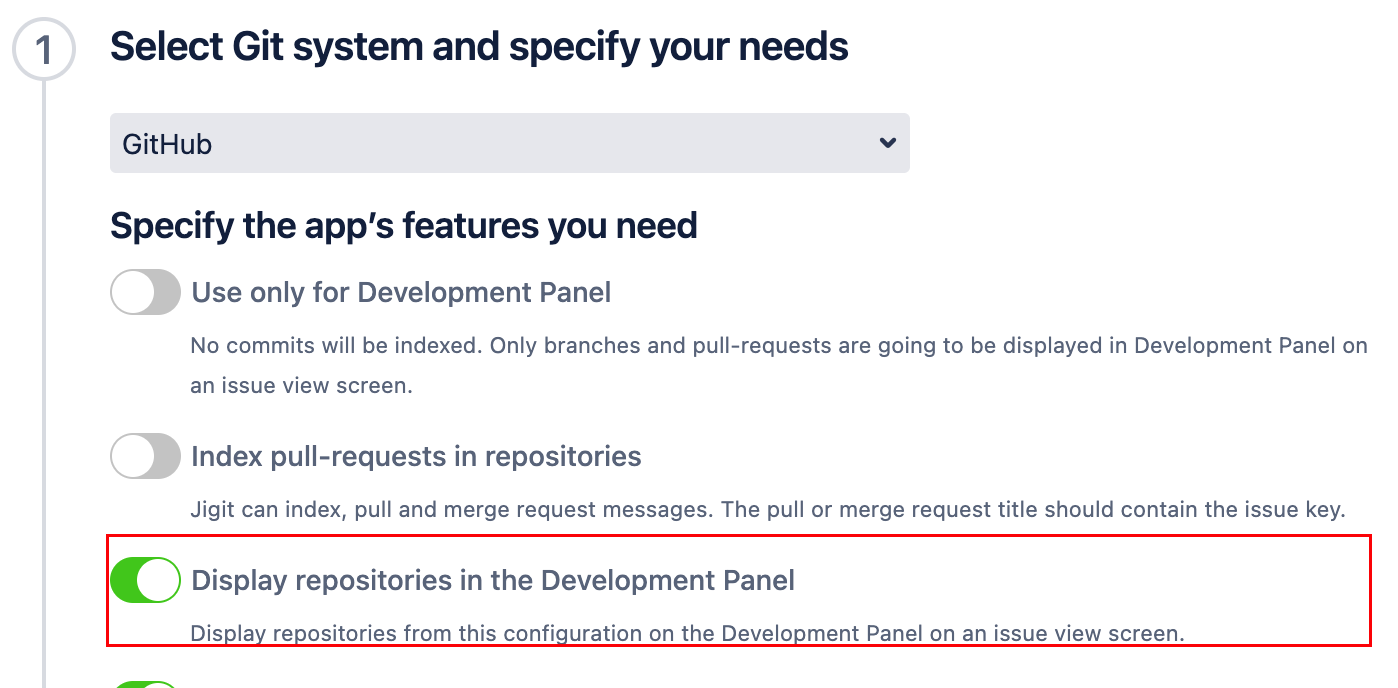Click the 'Specify the app's features you need' heading

[403, 226]
